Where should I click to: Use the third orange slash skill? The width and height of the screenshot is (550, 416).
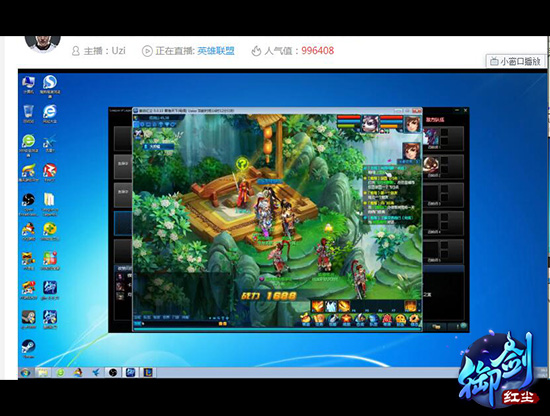click(x=344, y=306)
